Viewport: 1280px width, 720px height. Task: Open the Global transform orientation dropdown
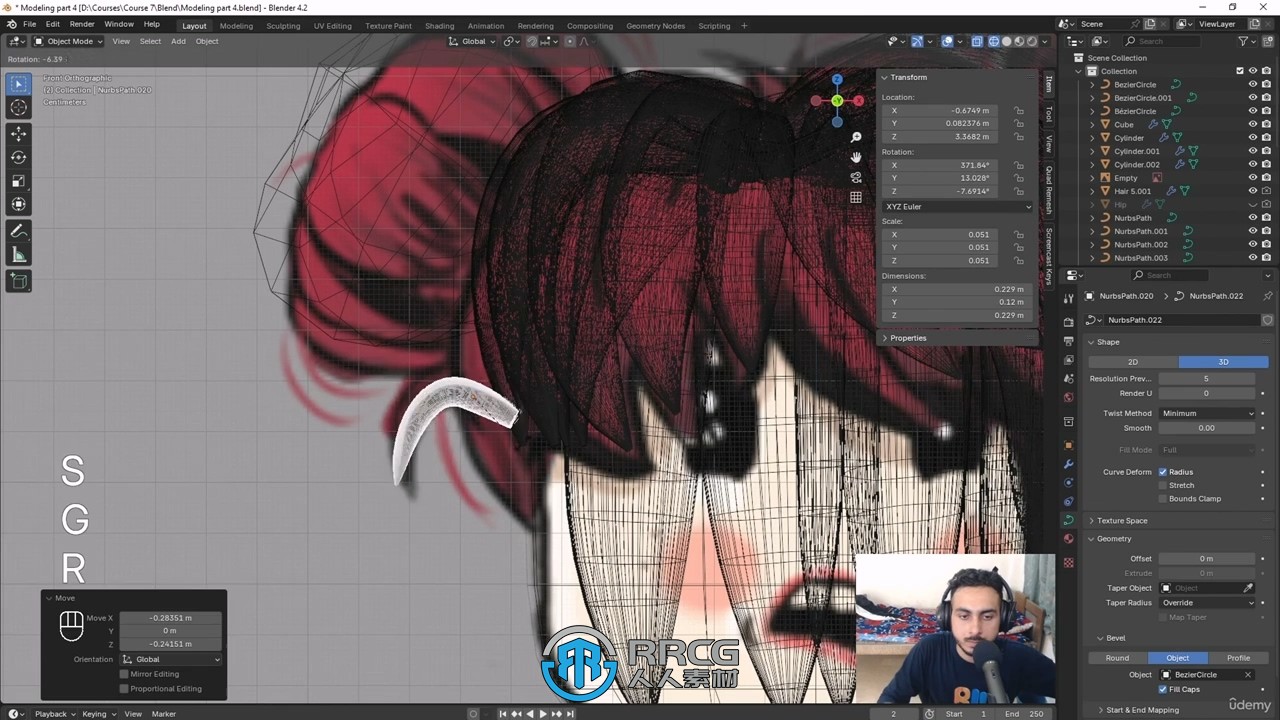tap(471, 41)
